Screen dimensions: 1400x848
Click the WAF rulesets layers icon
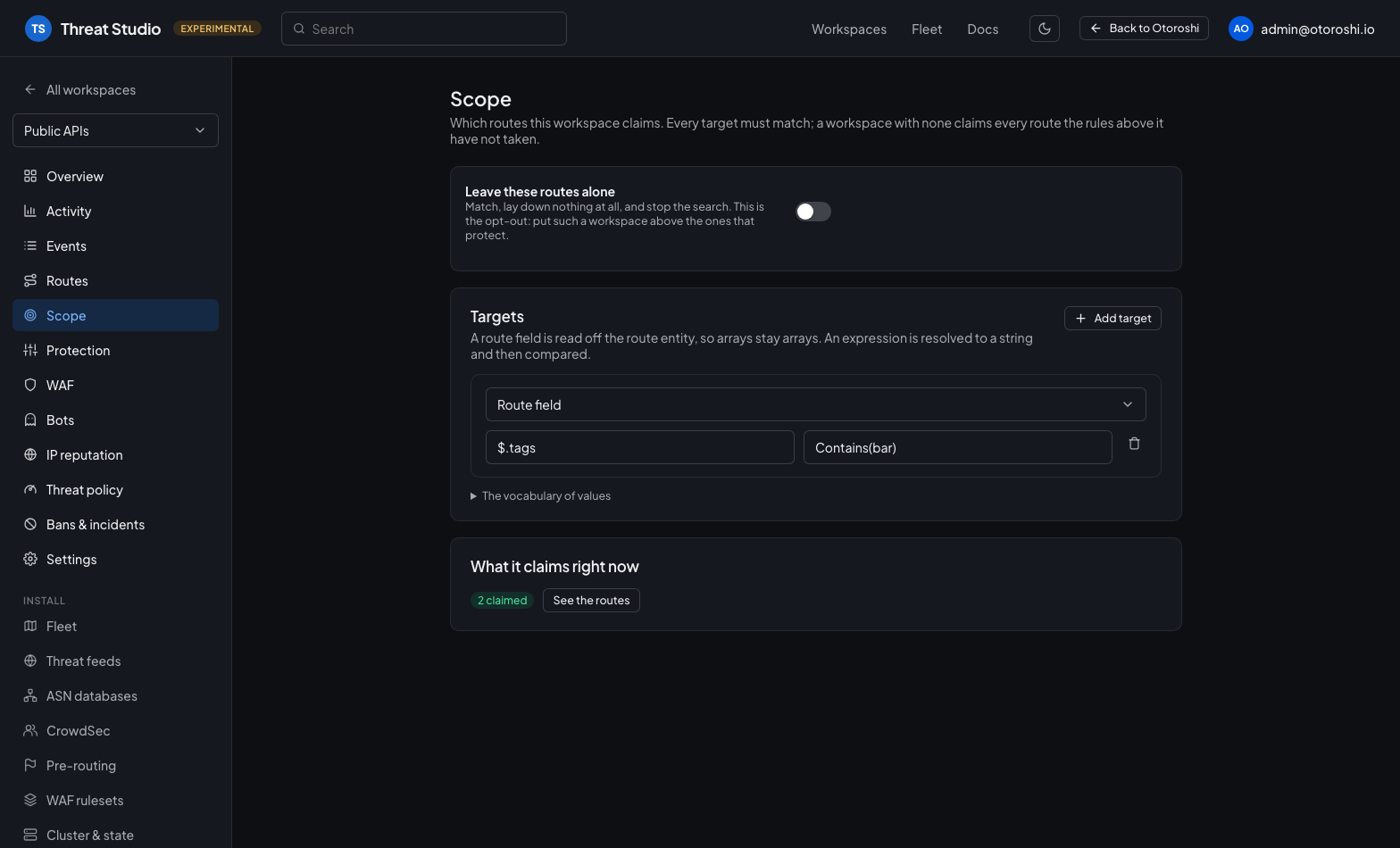(30, 800)
